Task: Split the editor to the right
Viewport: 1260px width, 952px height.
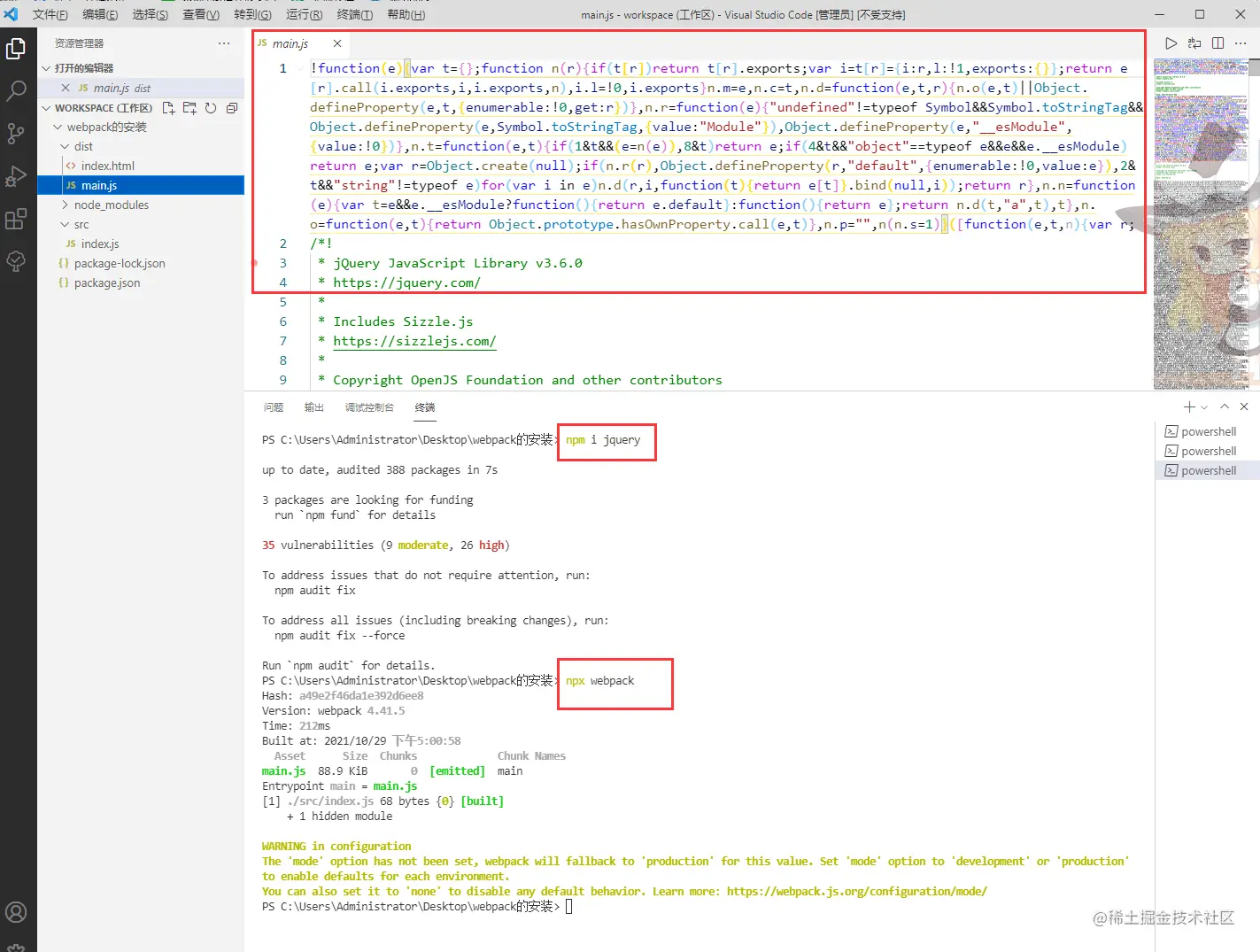Action: click(1218, 43)
